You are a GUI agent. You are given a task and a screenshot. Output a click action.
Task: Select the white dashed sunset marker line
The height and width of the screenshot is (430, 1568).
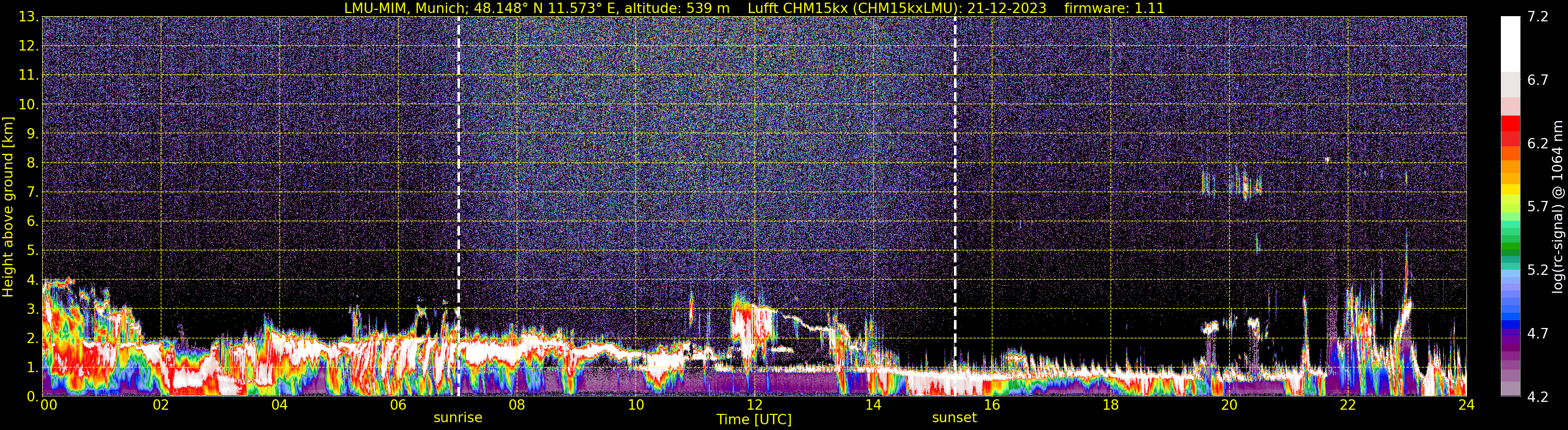954,207
